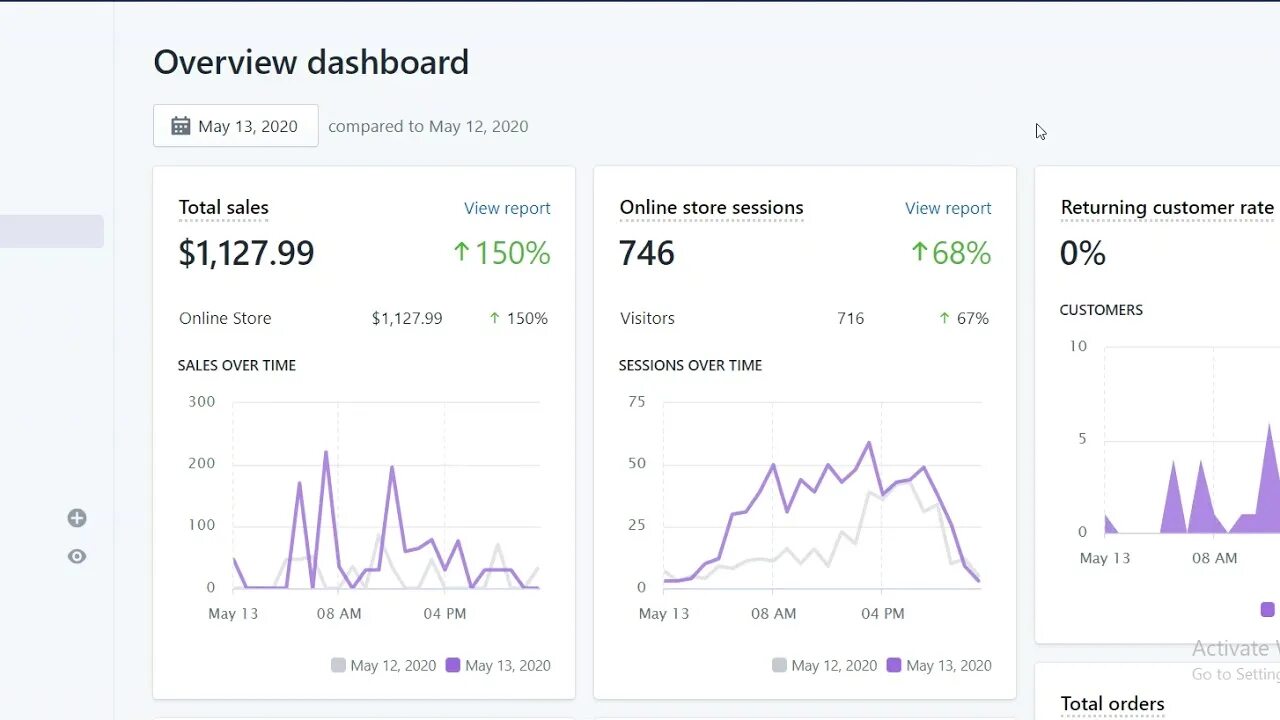Click the Total sales card title

point(224,208)
